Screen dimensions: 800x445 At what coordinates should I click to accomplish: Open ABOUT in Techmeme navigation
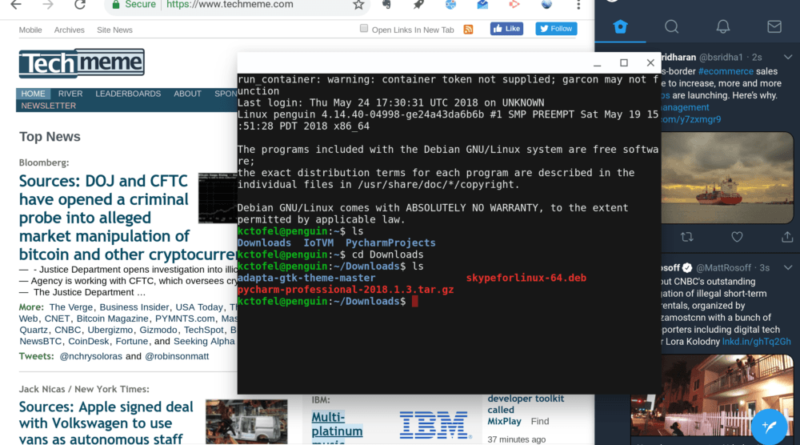pyautogui.click(x=187, y=94)
